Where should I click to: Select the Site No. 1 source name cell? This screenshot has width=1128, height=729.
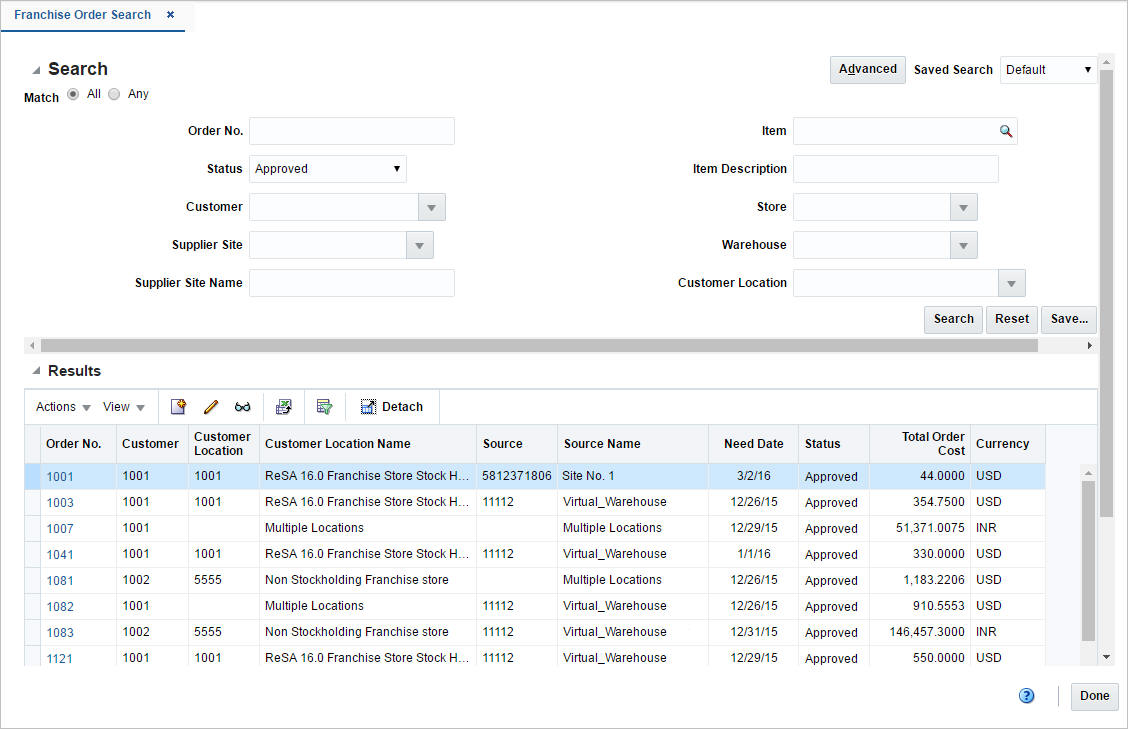tap(633, 476)
